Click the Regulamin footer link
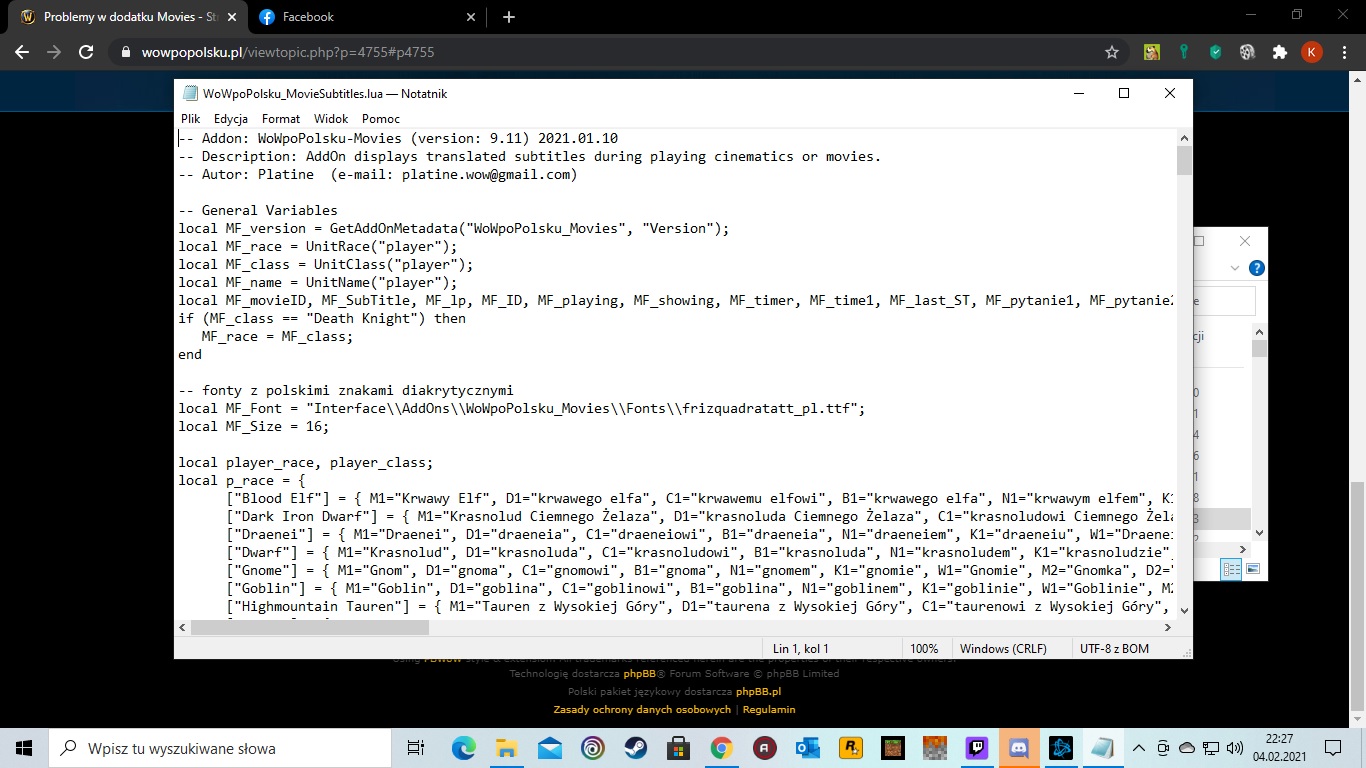The image size is (1366, 768). pos(769,709)
